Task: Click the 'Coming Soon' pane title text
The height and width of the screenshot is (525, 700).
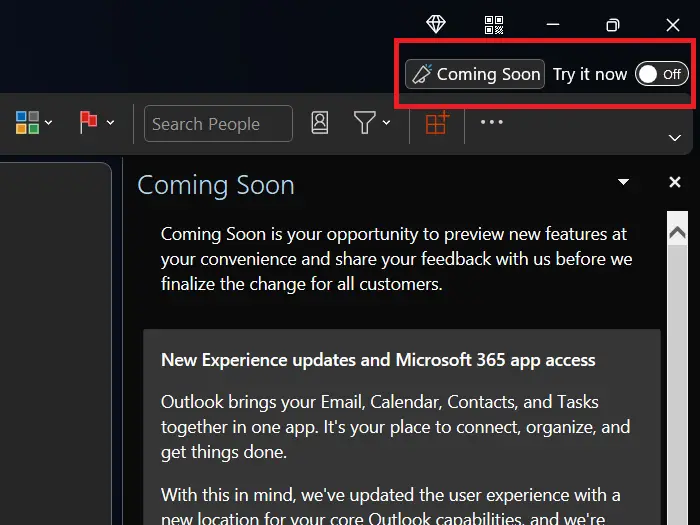Action: point(216,185)
